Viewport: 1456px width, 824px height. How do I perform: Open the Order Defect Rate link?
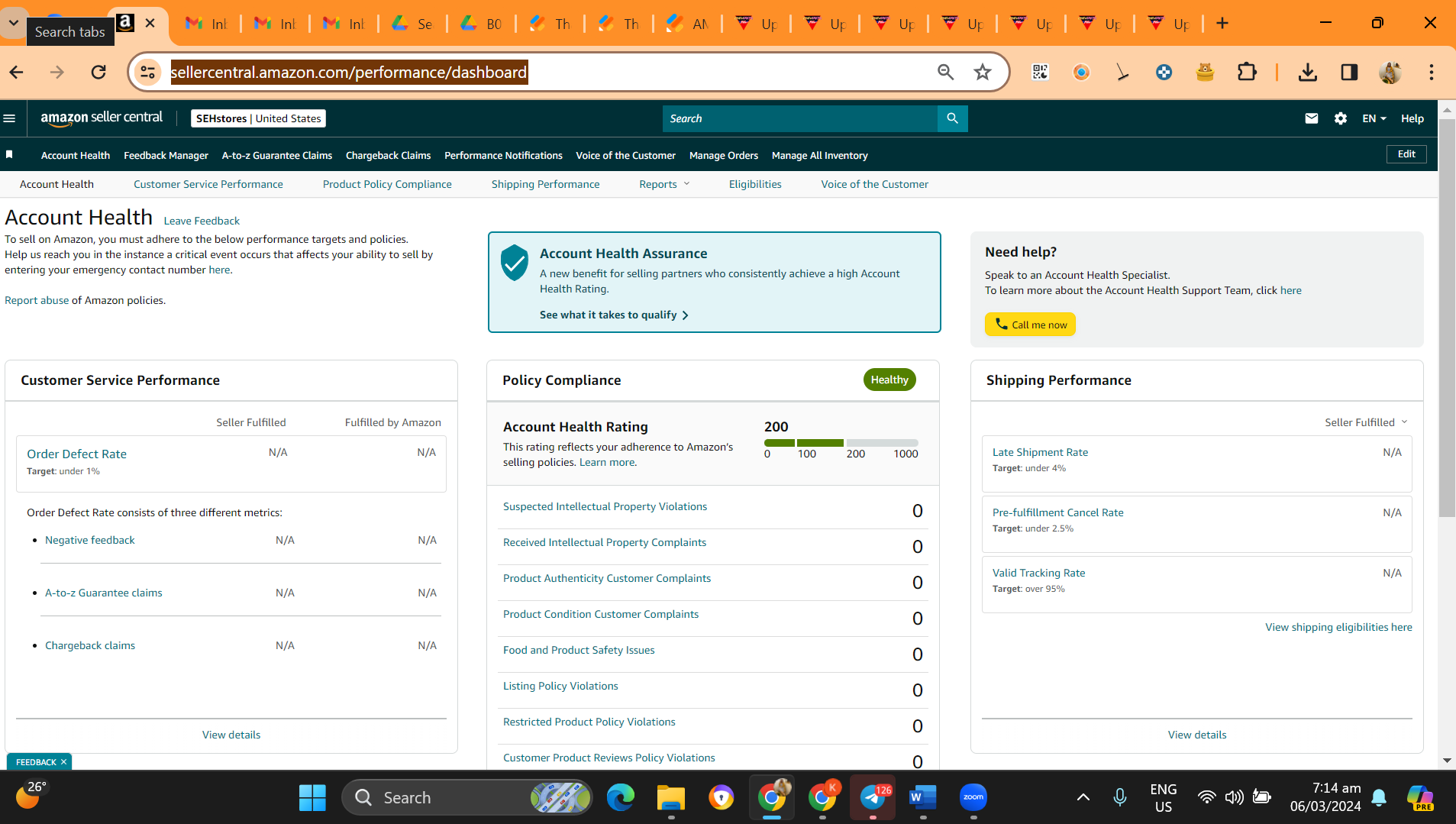pyautogui.click(x=77, y=454)
